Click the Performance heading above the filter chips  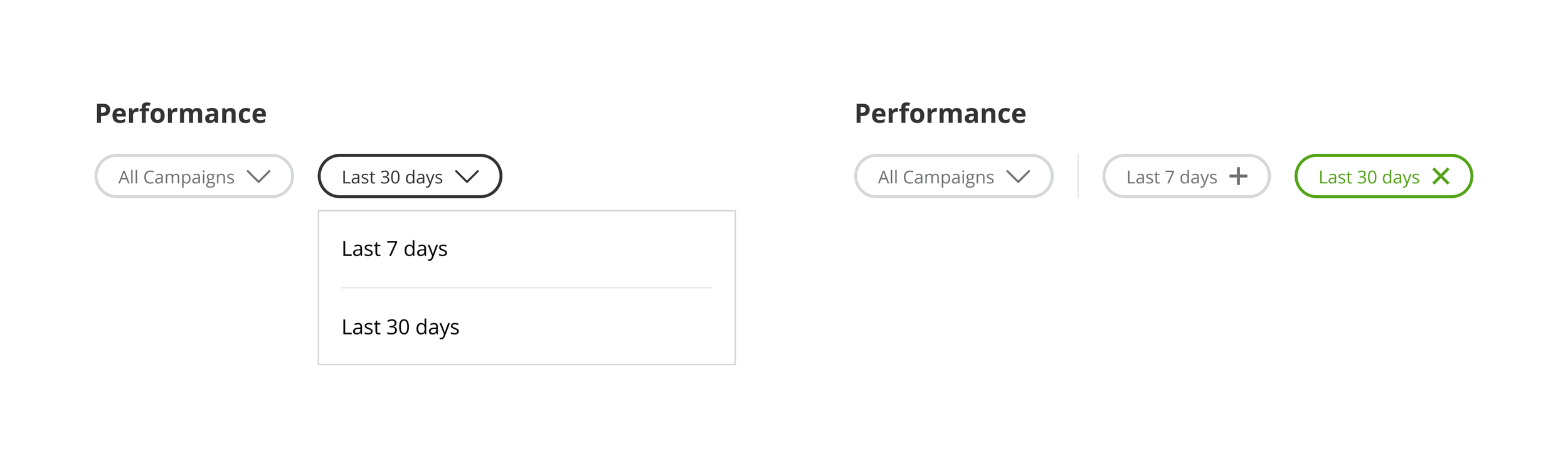940,114
